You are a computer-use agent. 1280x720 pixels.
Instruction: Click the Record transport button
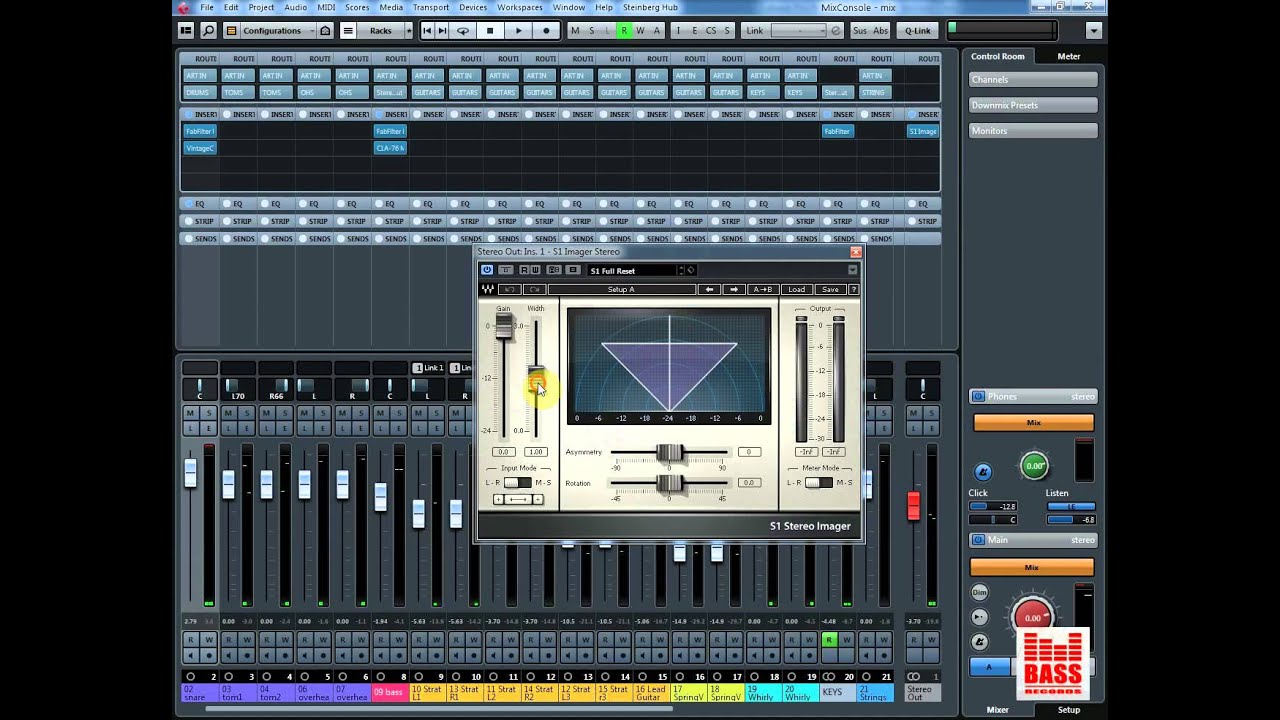[x=546, y=31]
